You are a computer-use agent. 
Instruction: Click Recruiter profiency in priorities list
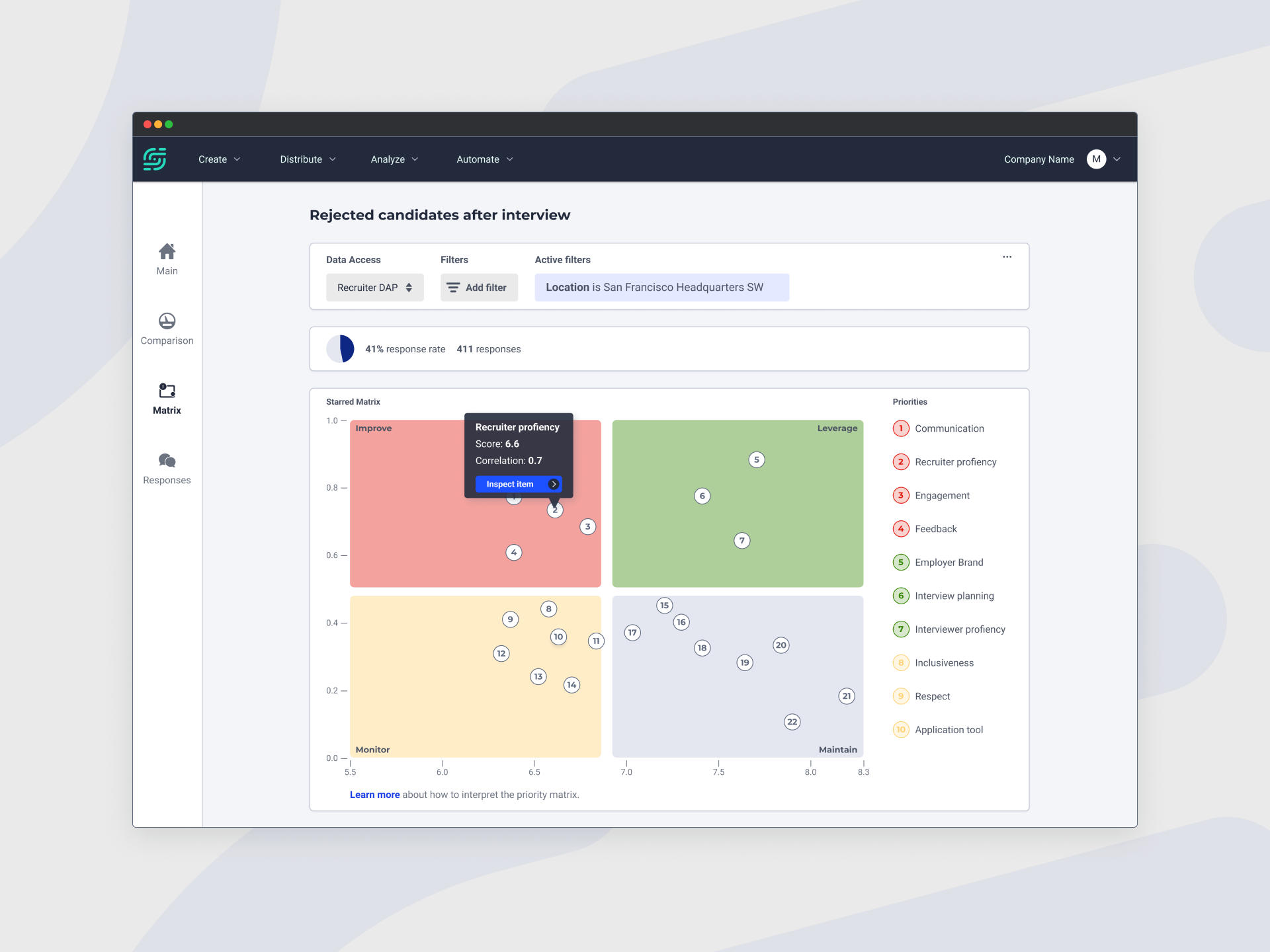coord(945,462)
